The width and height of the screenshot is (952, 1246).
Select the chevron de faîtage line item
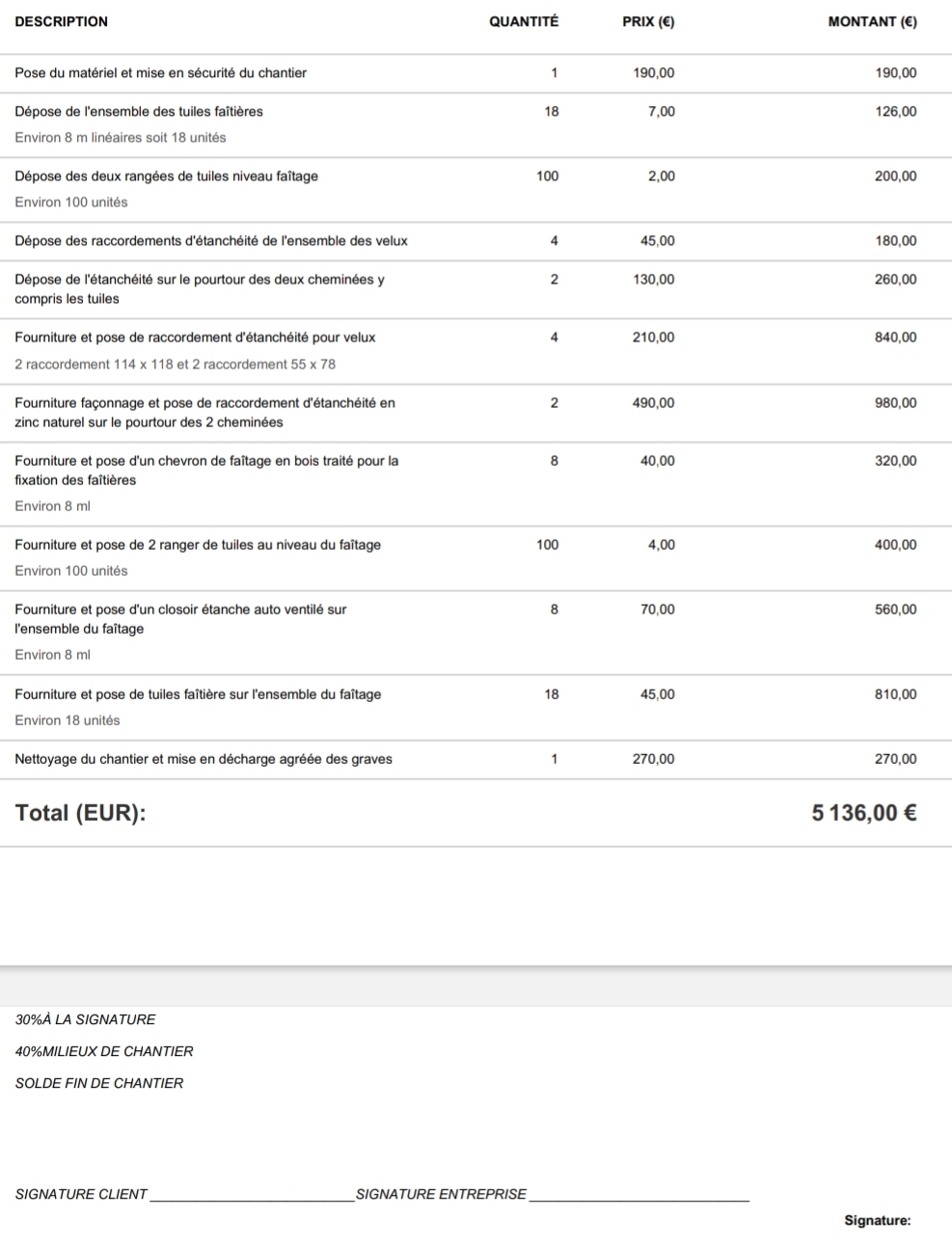click(206, 471)
